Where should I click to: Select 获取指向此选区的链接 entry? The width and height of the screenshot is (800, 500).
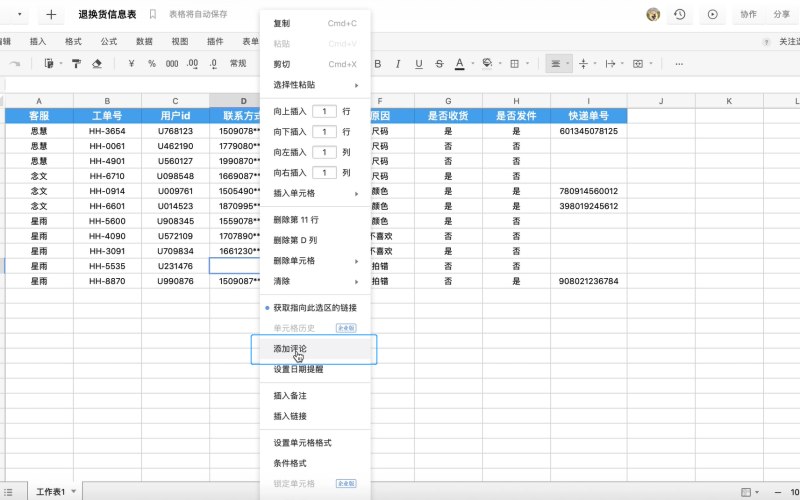[x=315, y=308]
